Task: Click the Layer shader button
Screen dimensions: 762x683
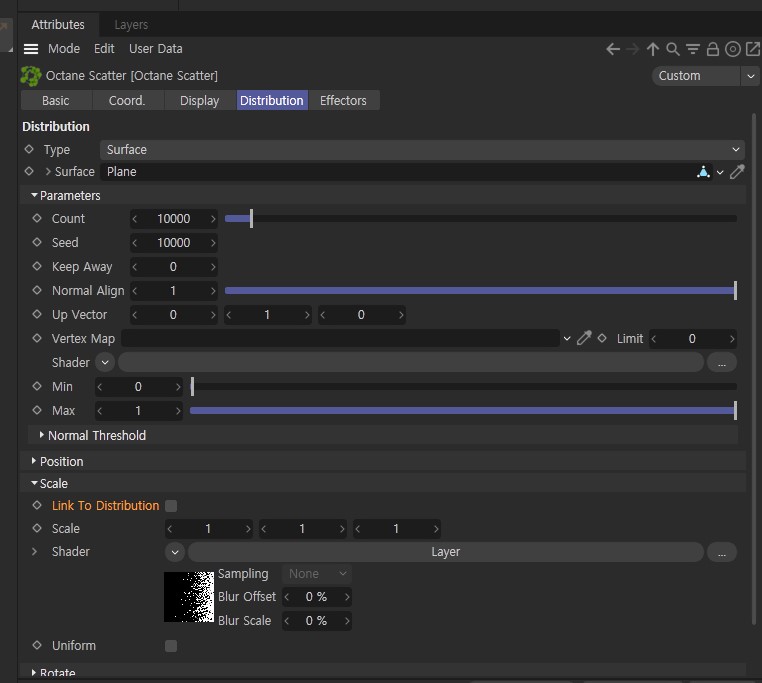Action: click(446, 552)
